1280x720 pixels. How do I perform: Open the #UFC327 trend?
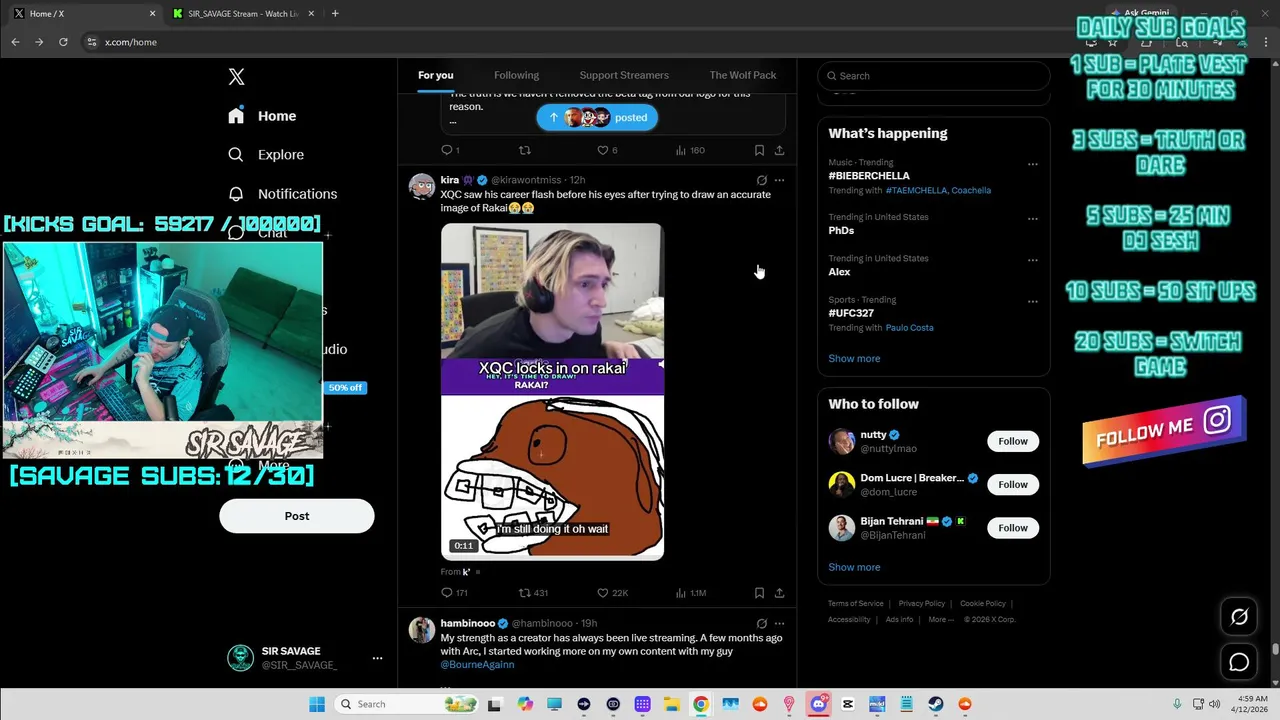[852, 313]
